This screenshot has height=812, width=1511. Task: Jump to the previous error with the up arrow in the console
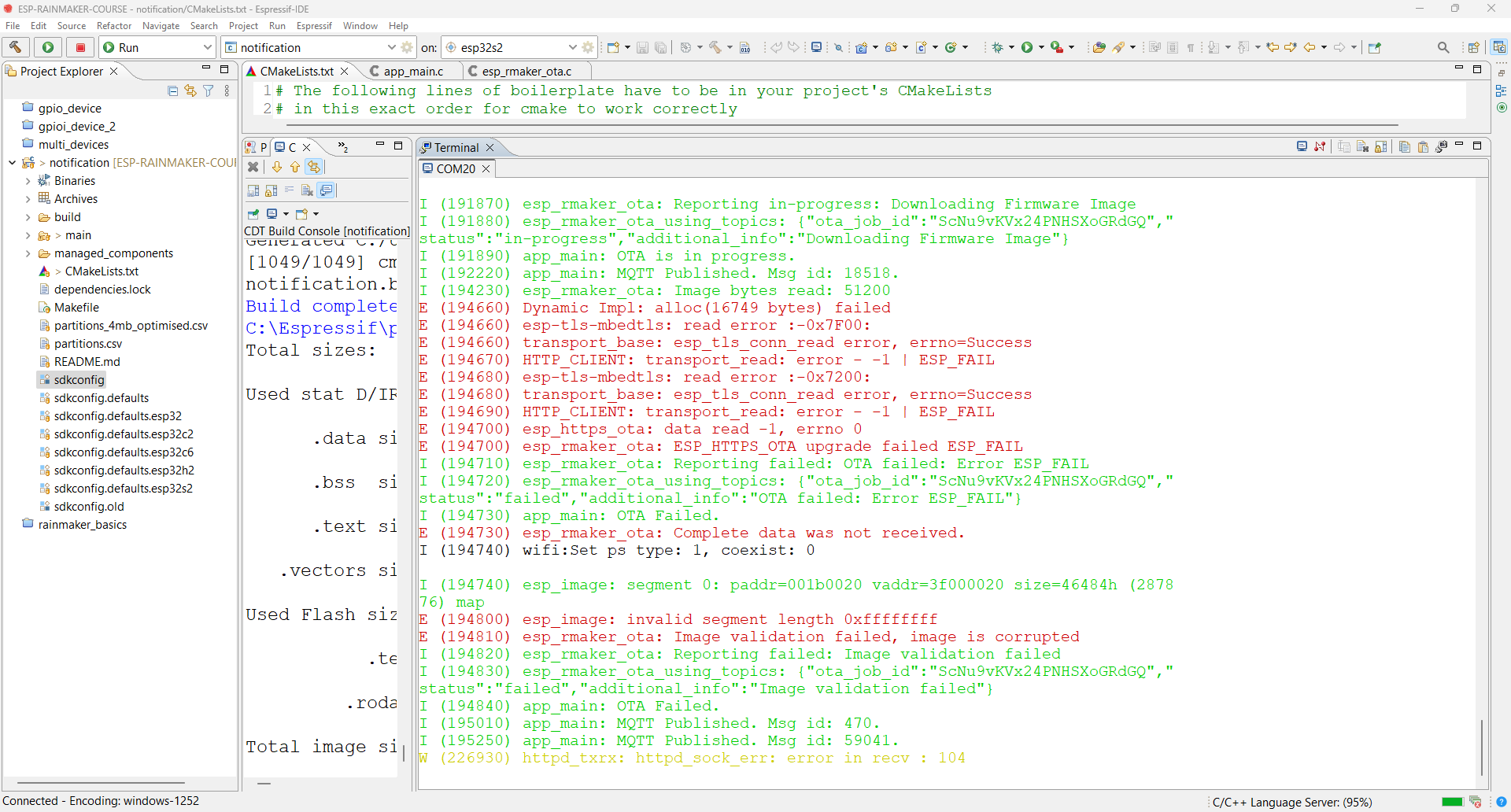tap(295, 167)
